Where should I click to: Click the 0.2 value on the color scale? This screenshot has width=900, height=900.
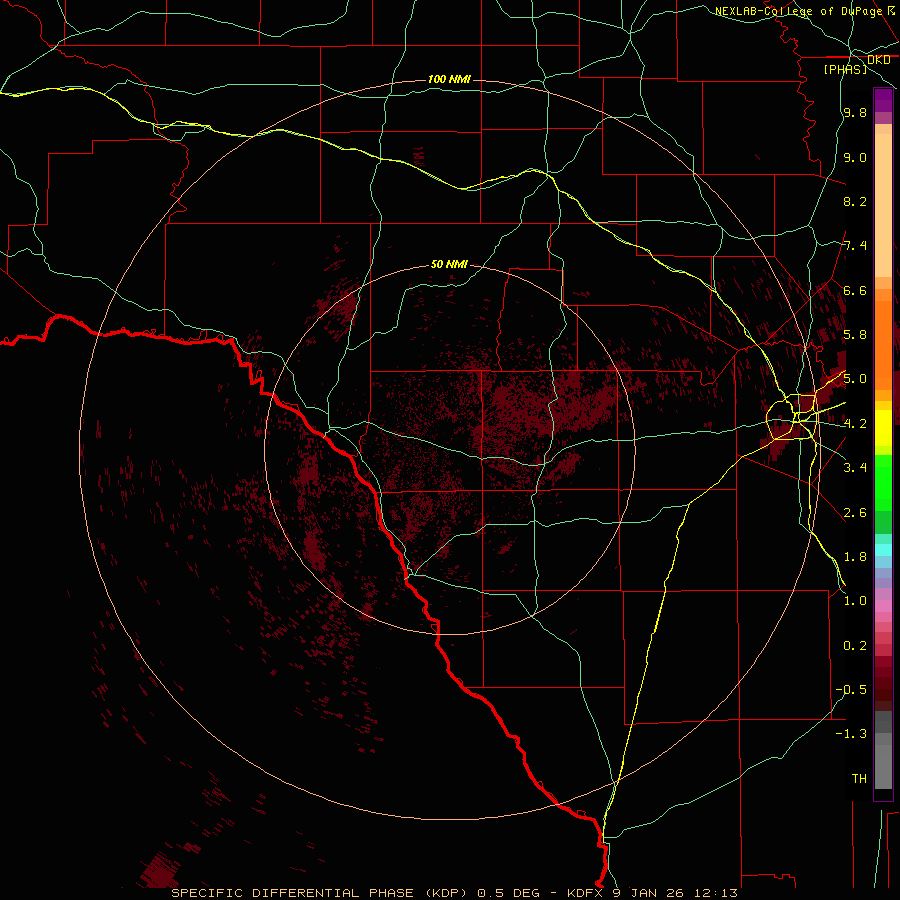coord(855,646)
